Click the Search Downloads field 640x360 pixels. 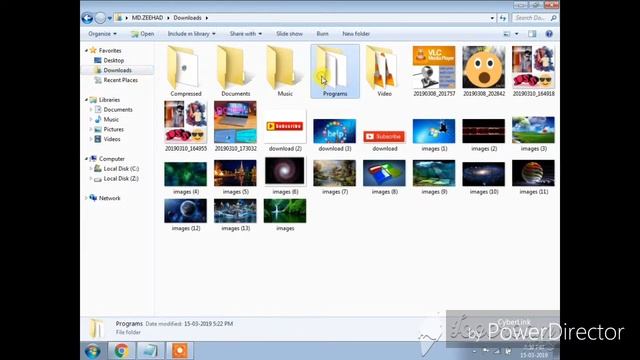[535, 18]
